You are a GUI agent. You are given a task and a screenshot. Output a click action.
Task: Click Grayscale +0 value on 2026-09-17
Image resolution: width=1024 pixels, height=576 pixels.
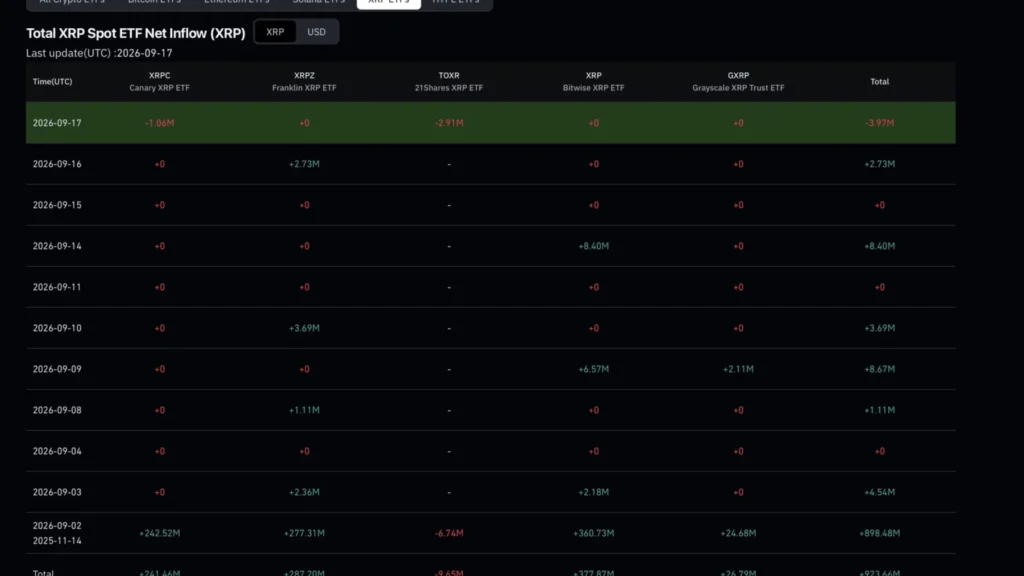[x=738, y=123]
